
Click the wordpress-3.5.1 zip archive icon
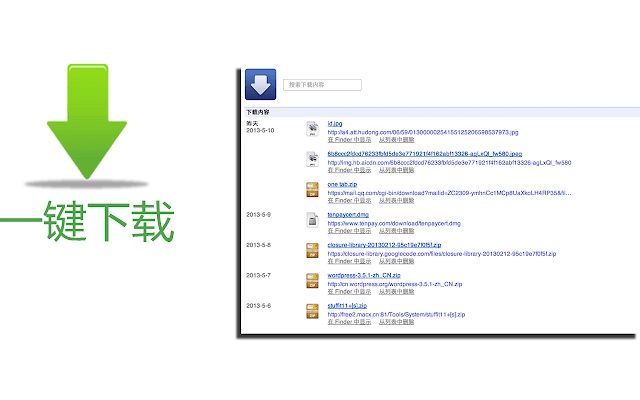coord(312,281)
